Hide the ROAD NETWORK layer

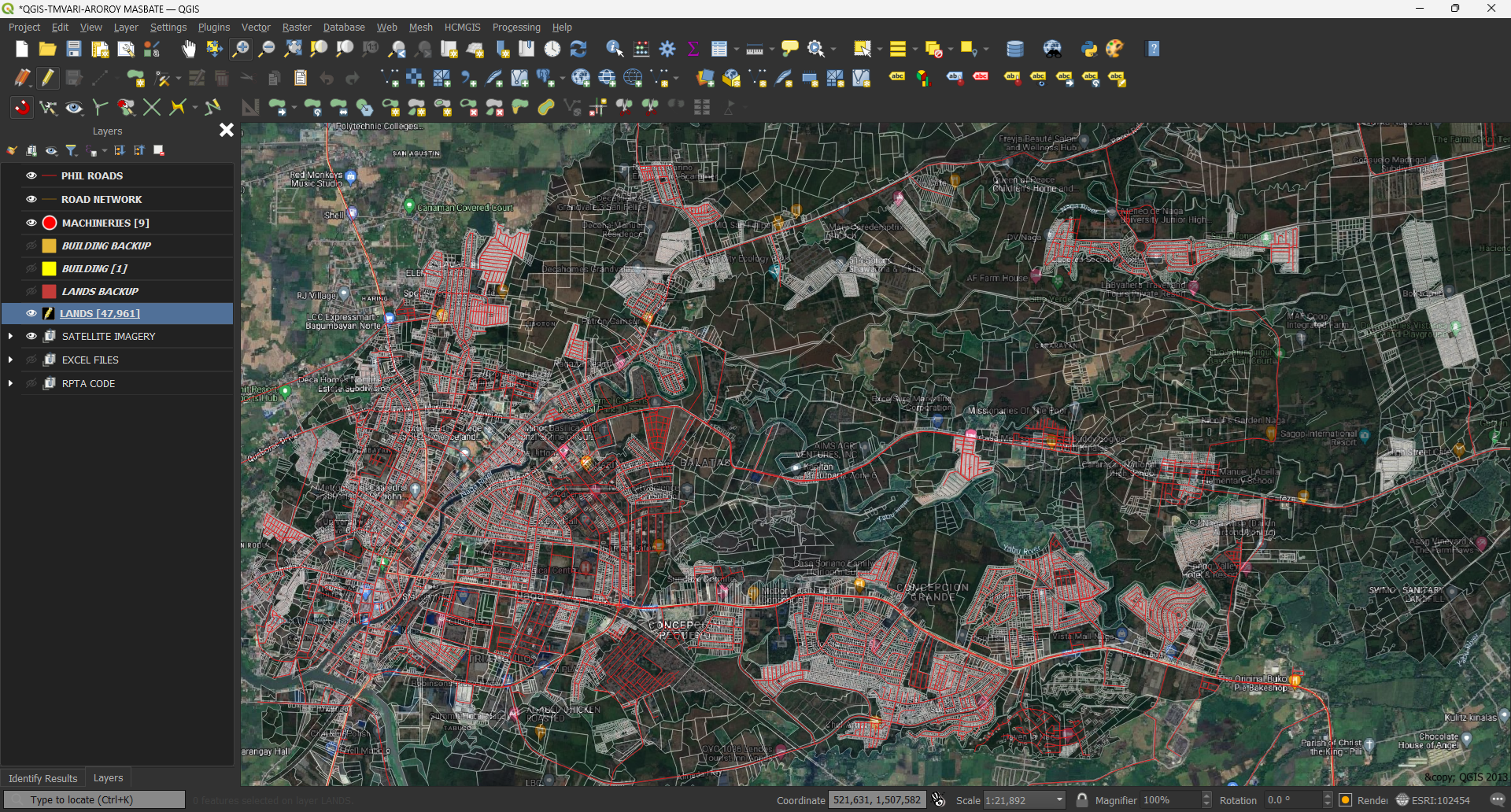[x=31, y=199]
